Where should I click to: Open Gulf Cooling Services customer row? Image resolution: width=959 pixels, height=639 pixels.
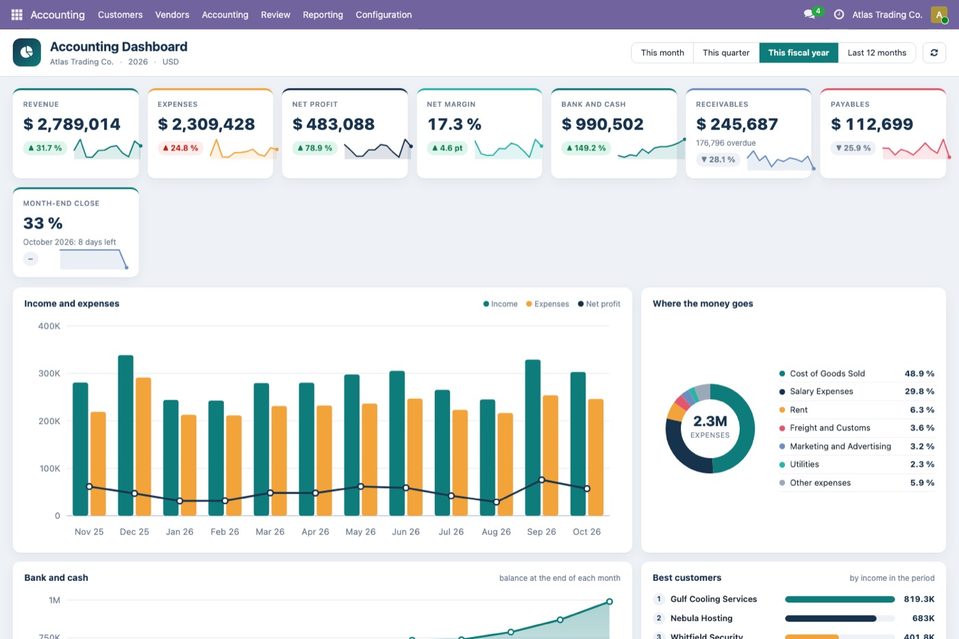tap(793, 599)
